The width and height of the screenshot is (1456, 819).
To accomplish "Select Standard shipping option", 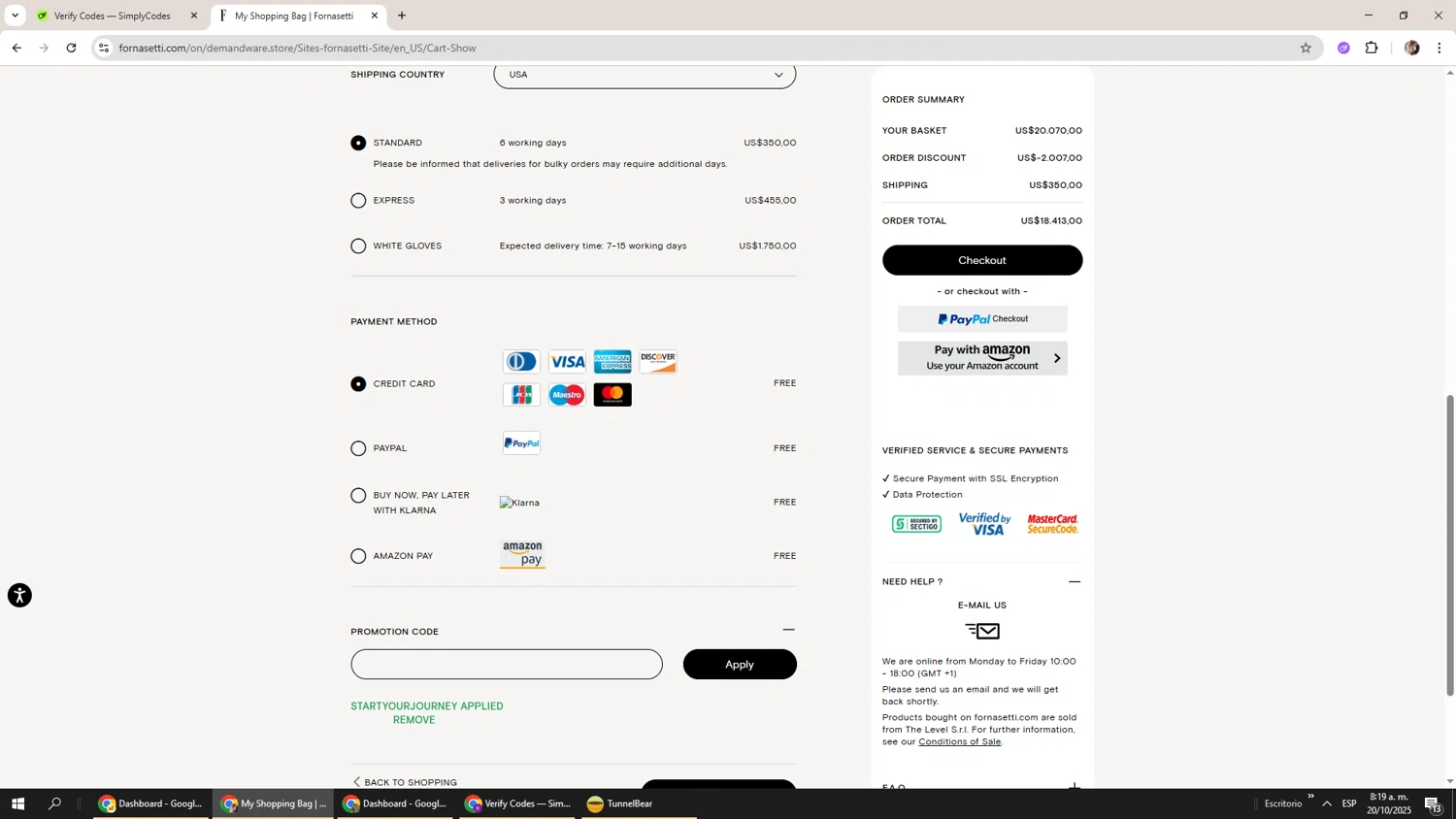I will (358, 143).
